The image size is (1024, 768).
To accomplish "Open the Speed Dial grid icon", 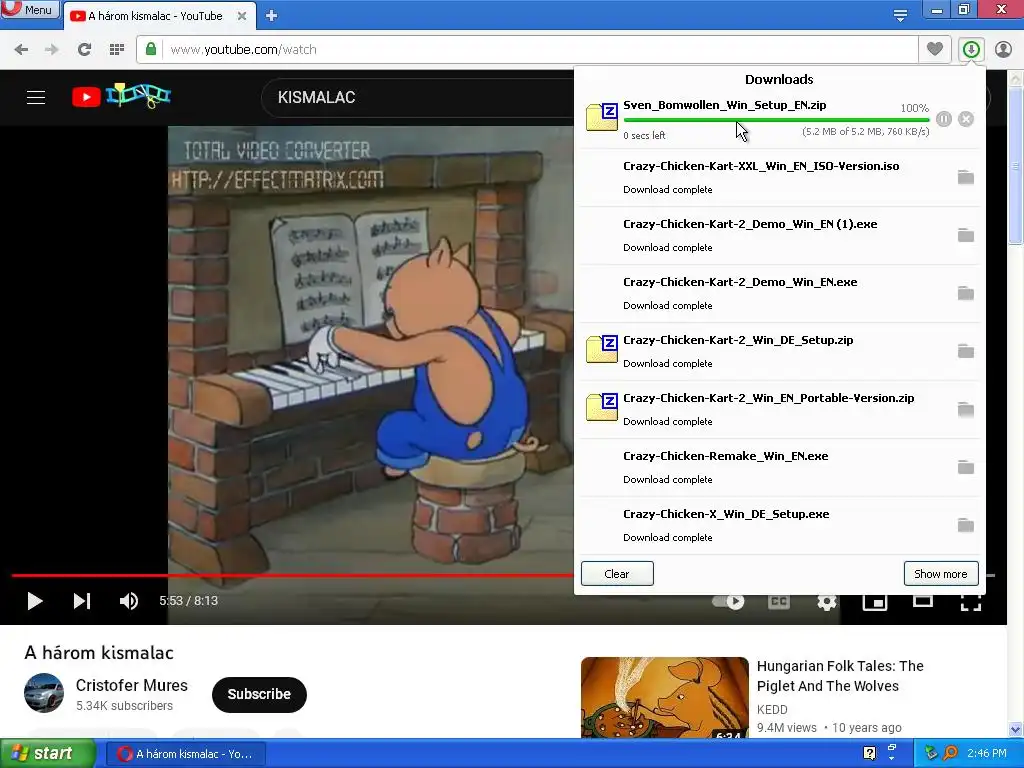I will [117, 50].
